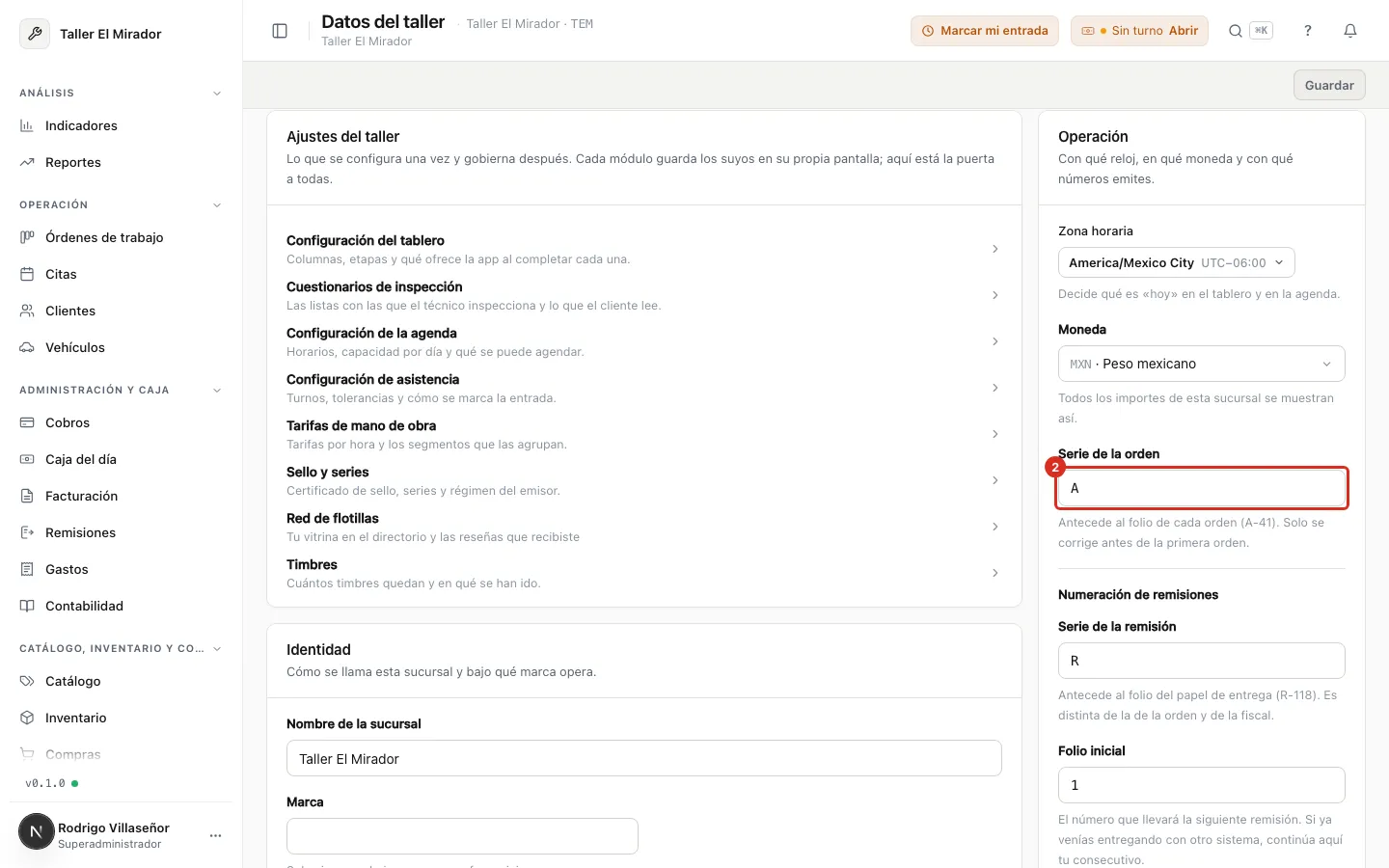This screenshot has height=868, width=1389.
Task: Focus the Serie de la orden field
Action: (x=1201, y=488)
